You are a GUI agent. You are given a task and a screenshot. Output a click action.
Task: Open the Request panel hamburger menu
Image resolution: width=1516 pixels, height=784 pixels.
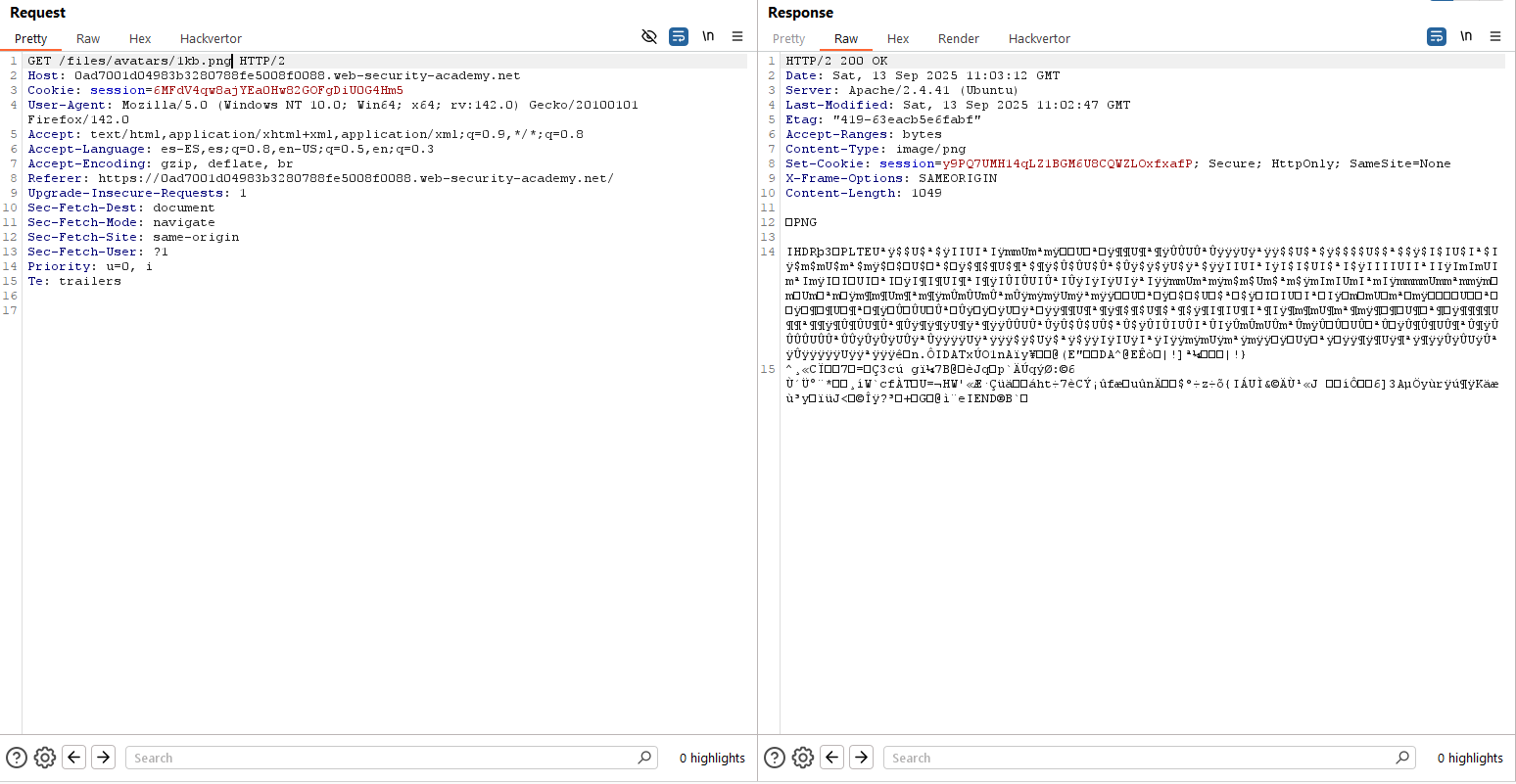737,36
